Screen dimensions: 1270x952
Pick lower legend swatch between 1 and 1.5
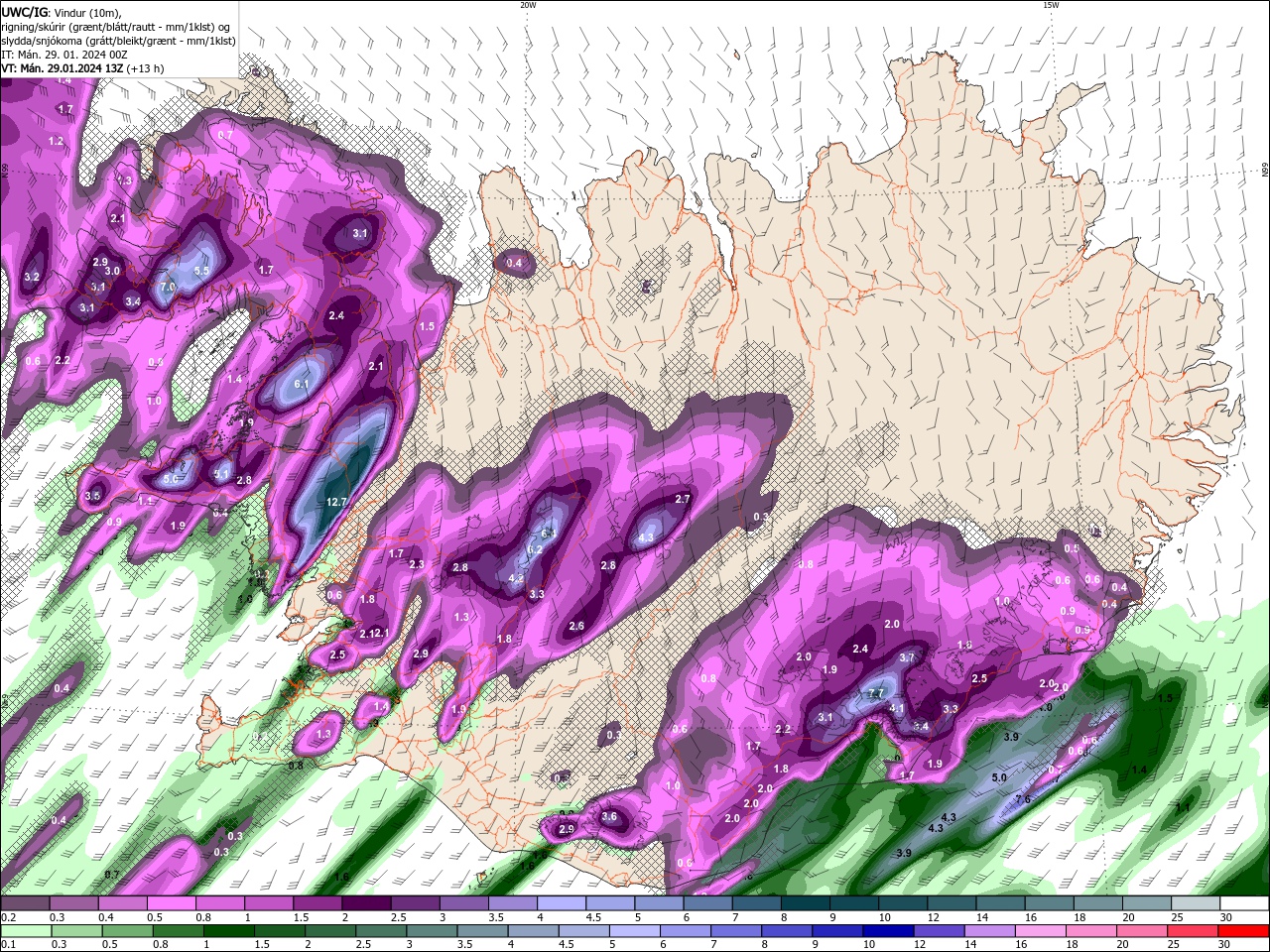[228, 931]
